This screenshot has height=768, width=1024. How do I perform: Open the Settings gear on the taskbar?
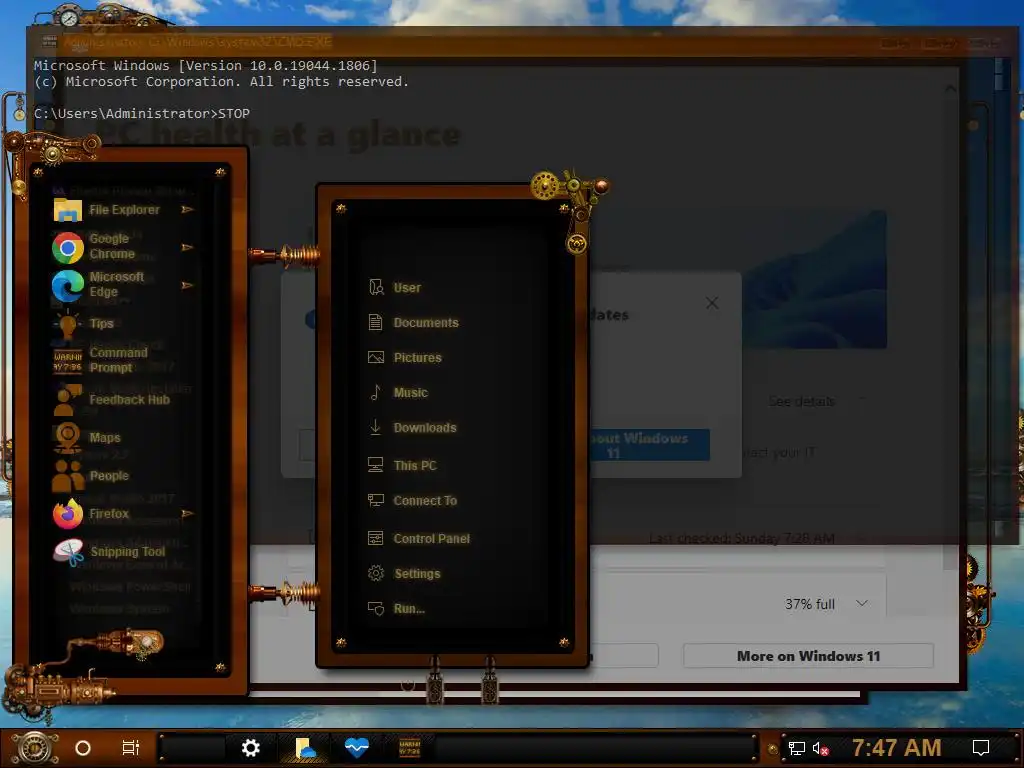(251, 748)
